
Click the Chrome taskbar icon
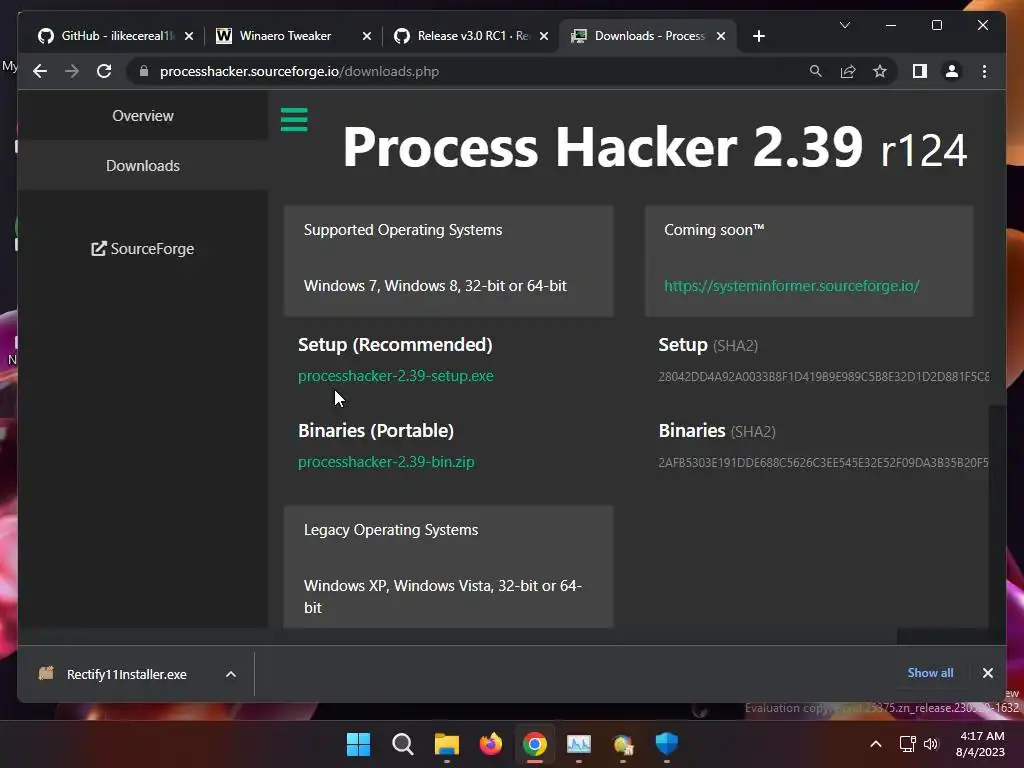click(x=535, y=744)
